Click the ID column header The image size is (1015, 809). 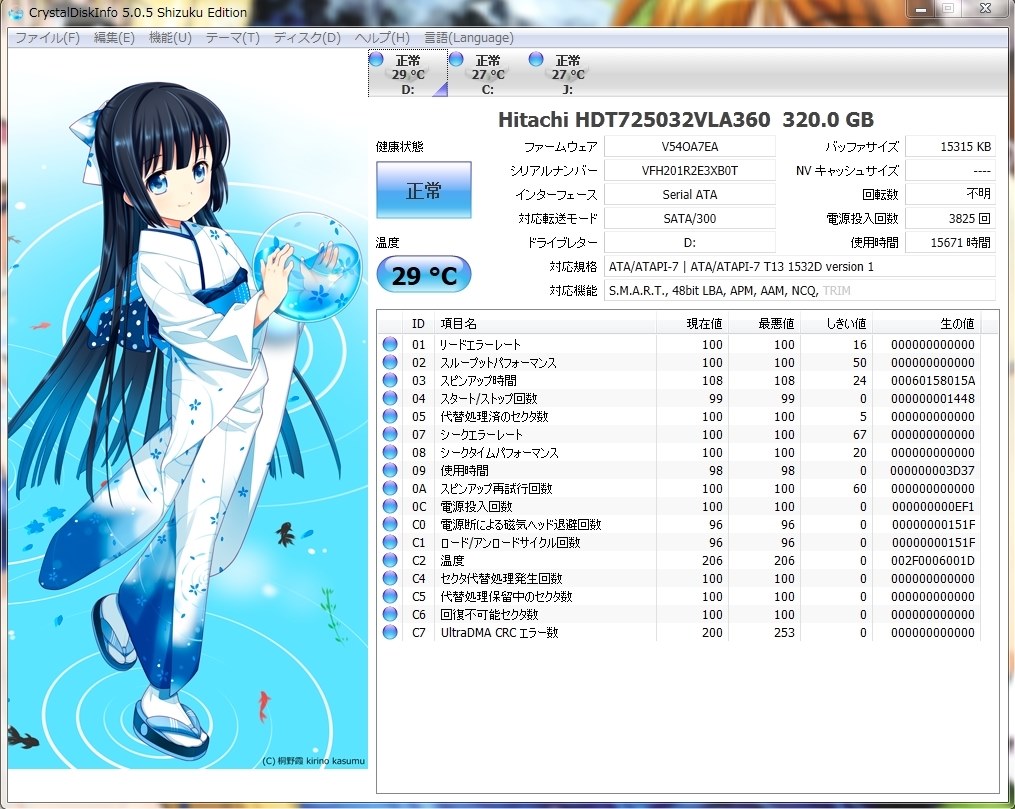[418, 324]
